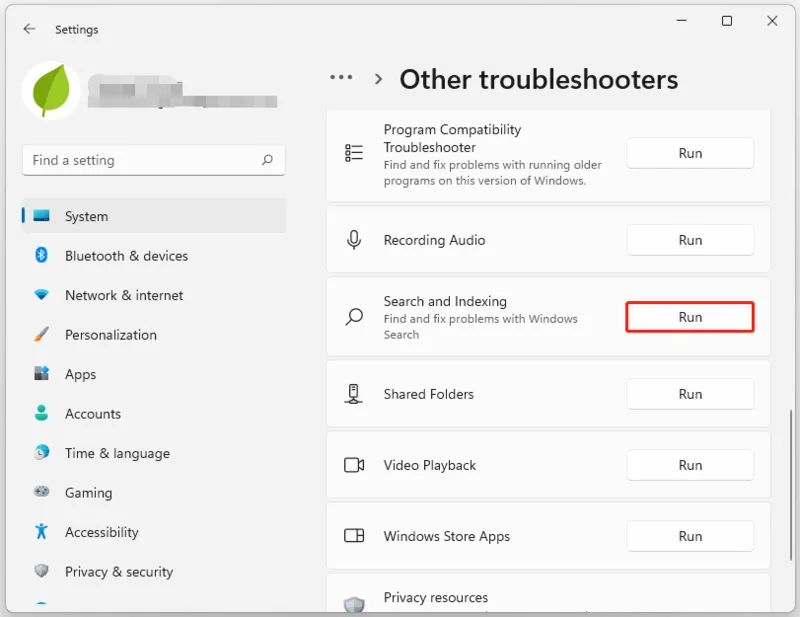The image size is (800, 617).
Task: Run the Search and Indexing troubleshooter
Action: (690, 317)
